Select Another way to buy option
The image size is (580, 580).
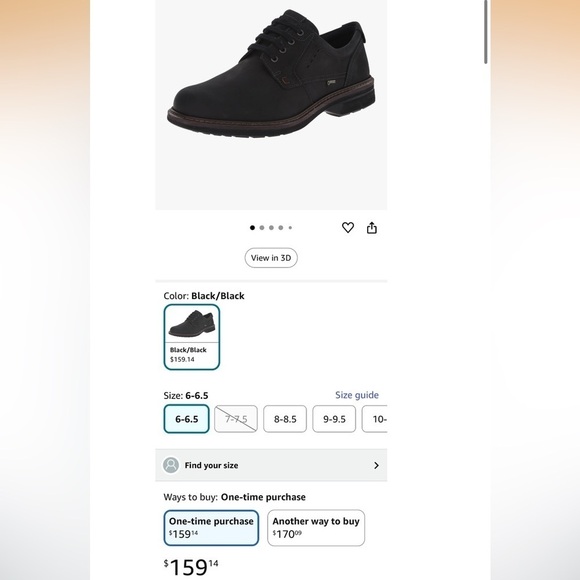(316, 528)
